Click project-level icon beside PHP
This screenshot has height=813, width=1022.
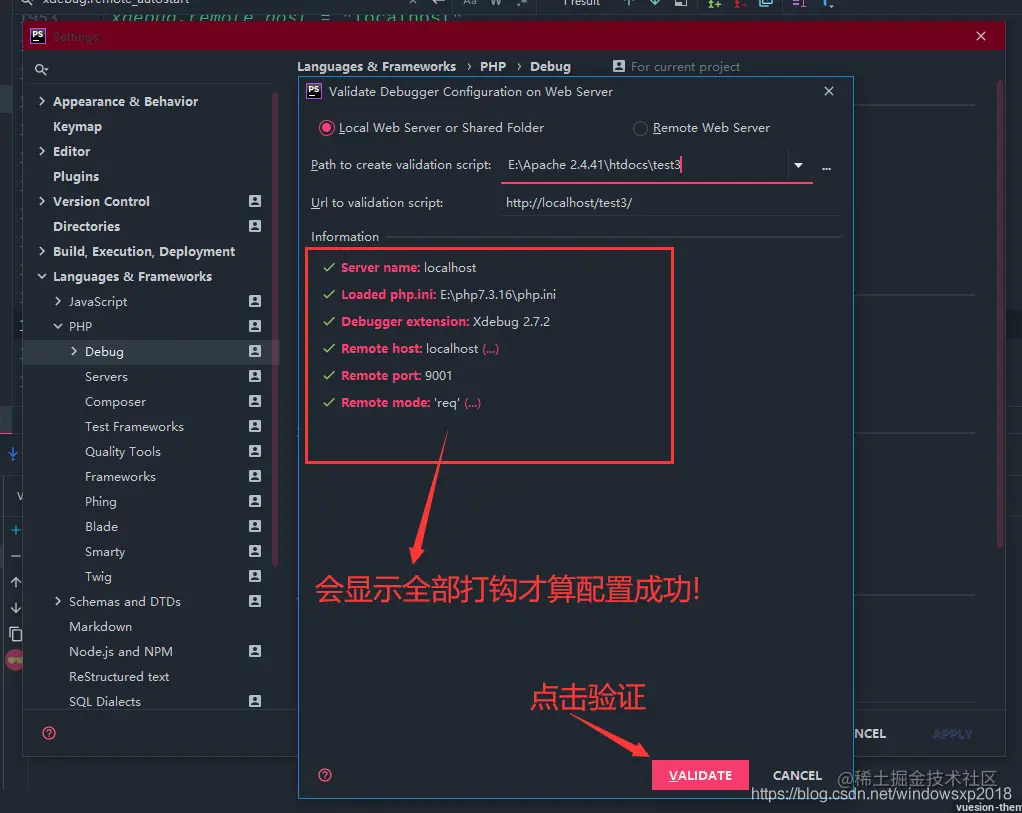click(x=255, y=326)
